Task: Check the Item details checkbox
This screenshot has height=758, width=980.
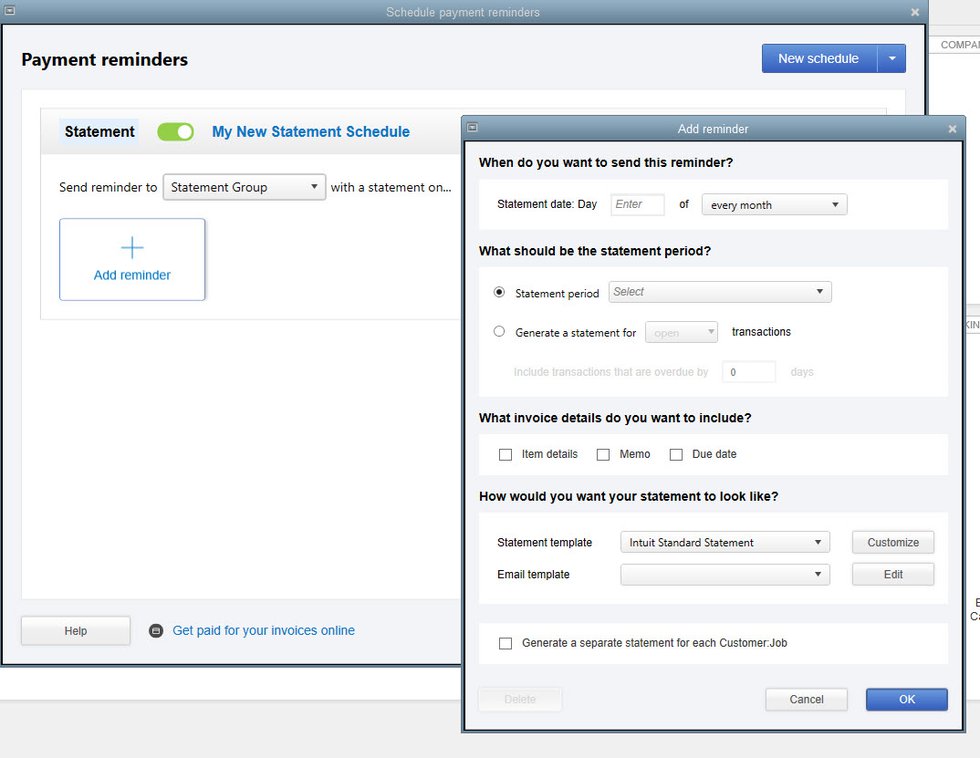Action: 505,454
